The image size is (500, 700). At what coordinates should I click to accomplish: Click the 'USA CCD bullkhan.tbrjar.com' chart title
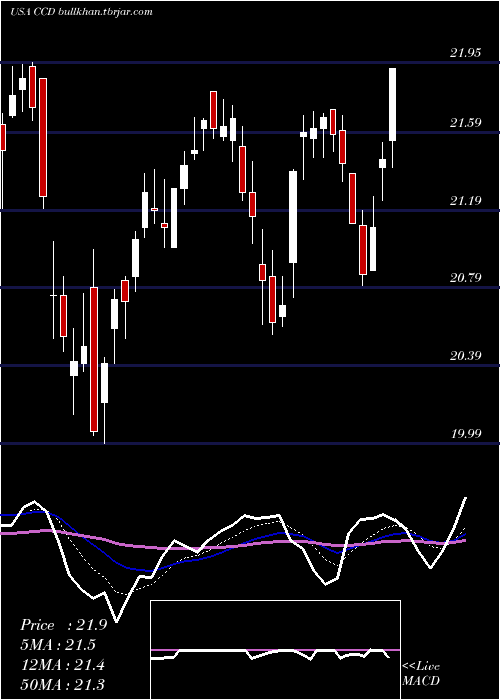[82, 12]
